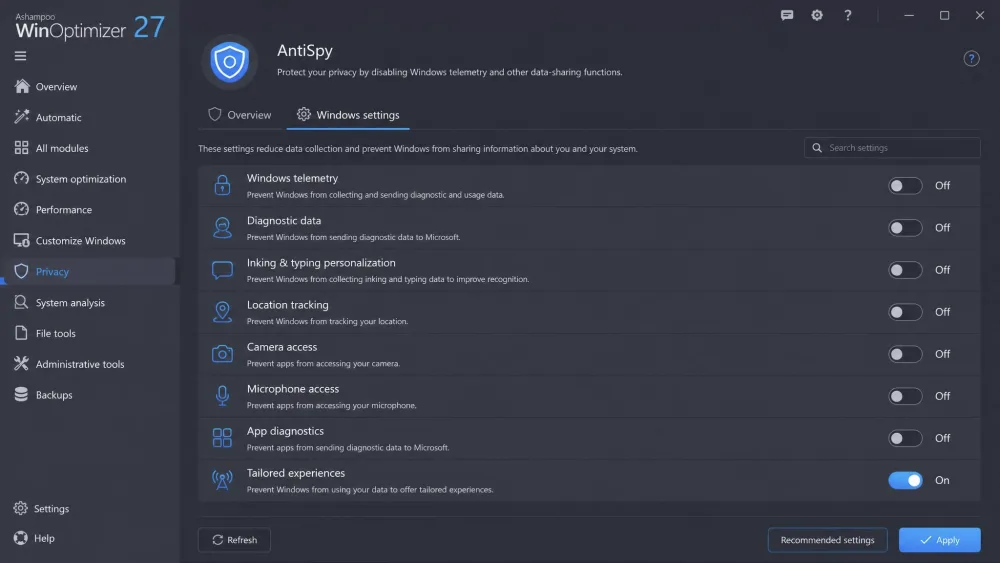
Task: Click the Refresh button
Action: 234,539
